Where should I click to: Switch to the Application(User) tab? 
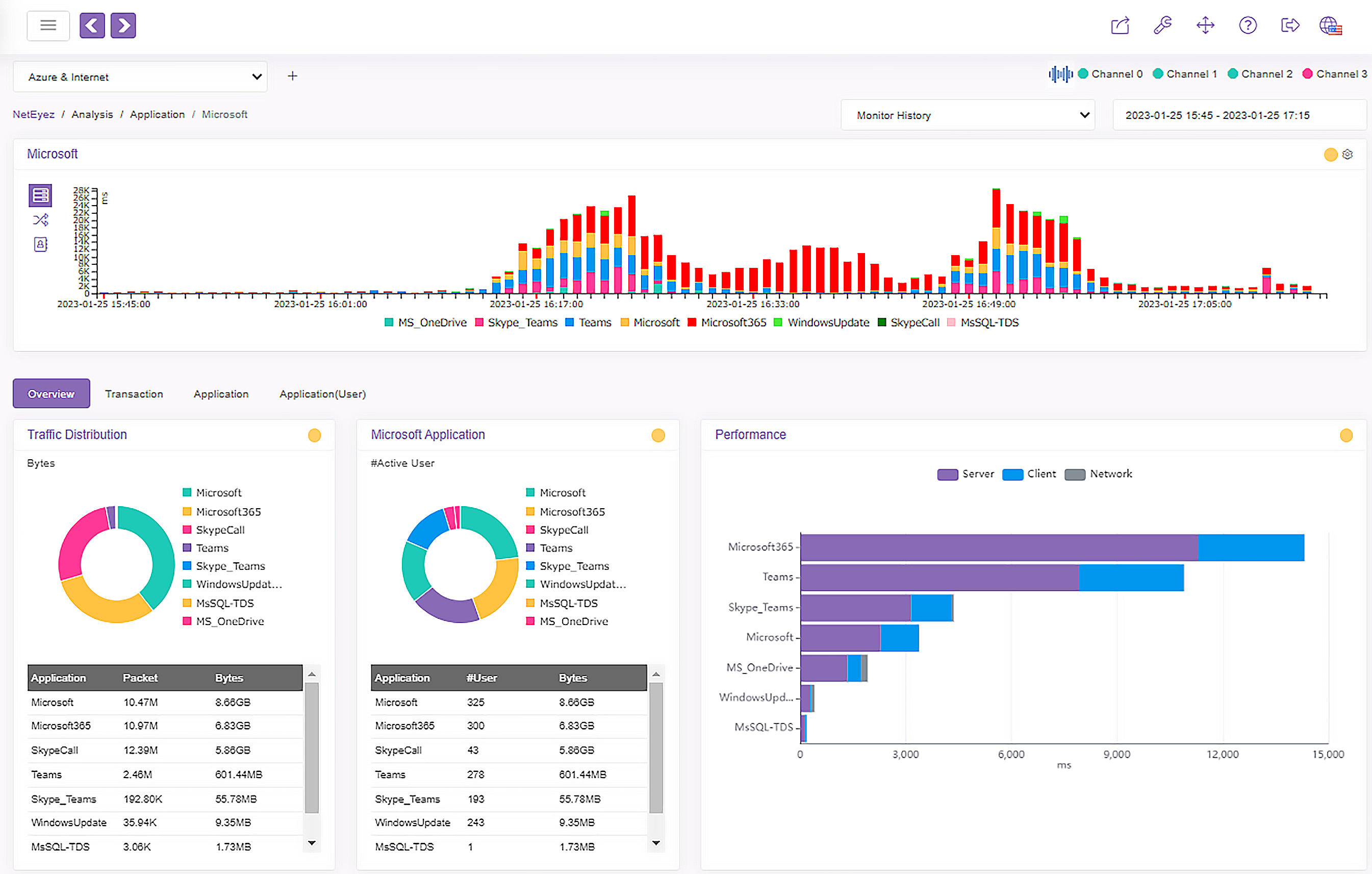point(322,393)
